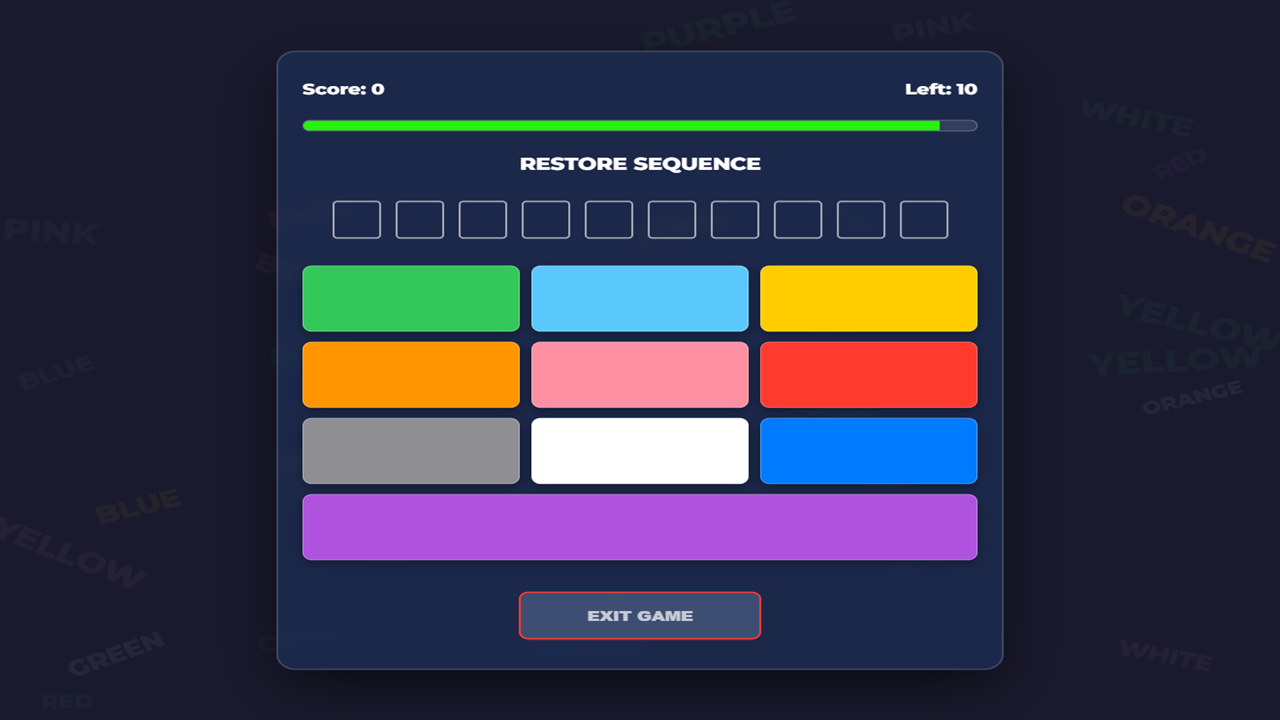Click the fifth empty sequence slot
The height and width of the screenshot is (720, 1280).
coord(608,220)
